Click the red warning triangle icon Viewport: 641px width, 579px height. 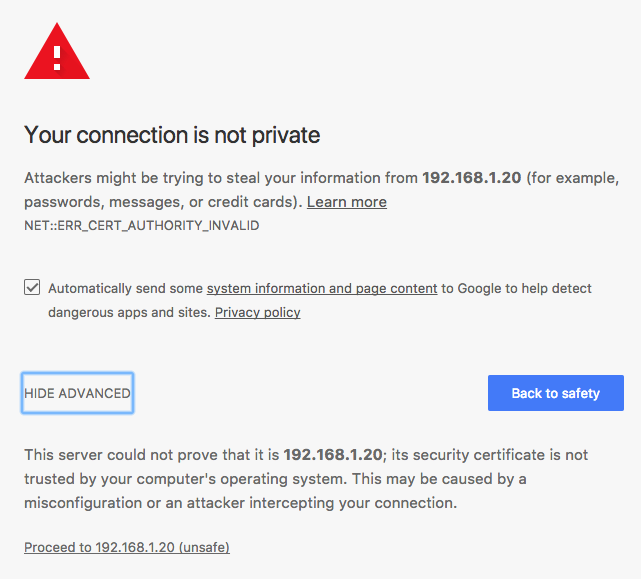click(57, 51)
